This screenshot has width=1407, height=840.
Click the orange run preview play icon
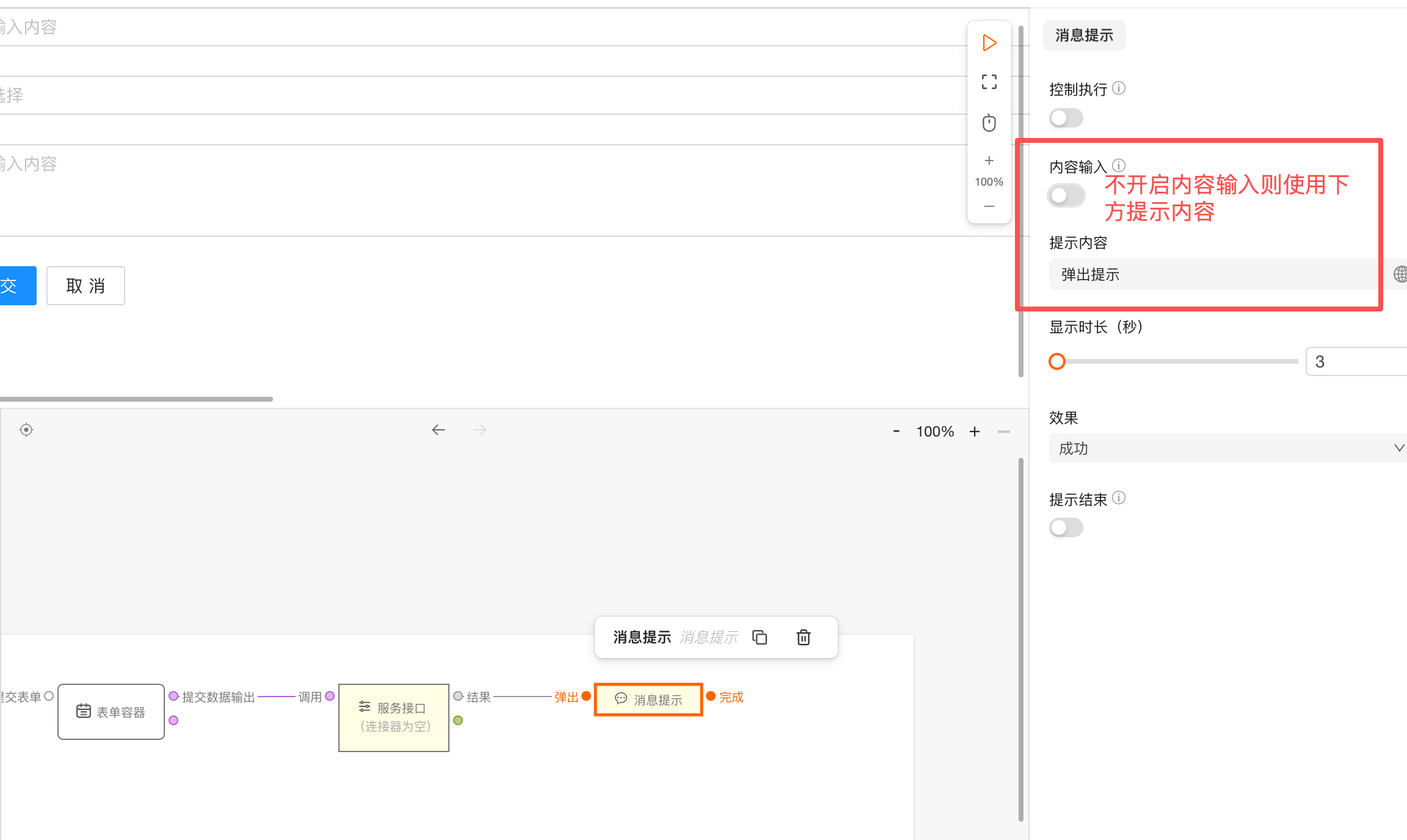coord(989,43)
